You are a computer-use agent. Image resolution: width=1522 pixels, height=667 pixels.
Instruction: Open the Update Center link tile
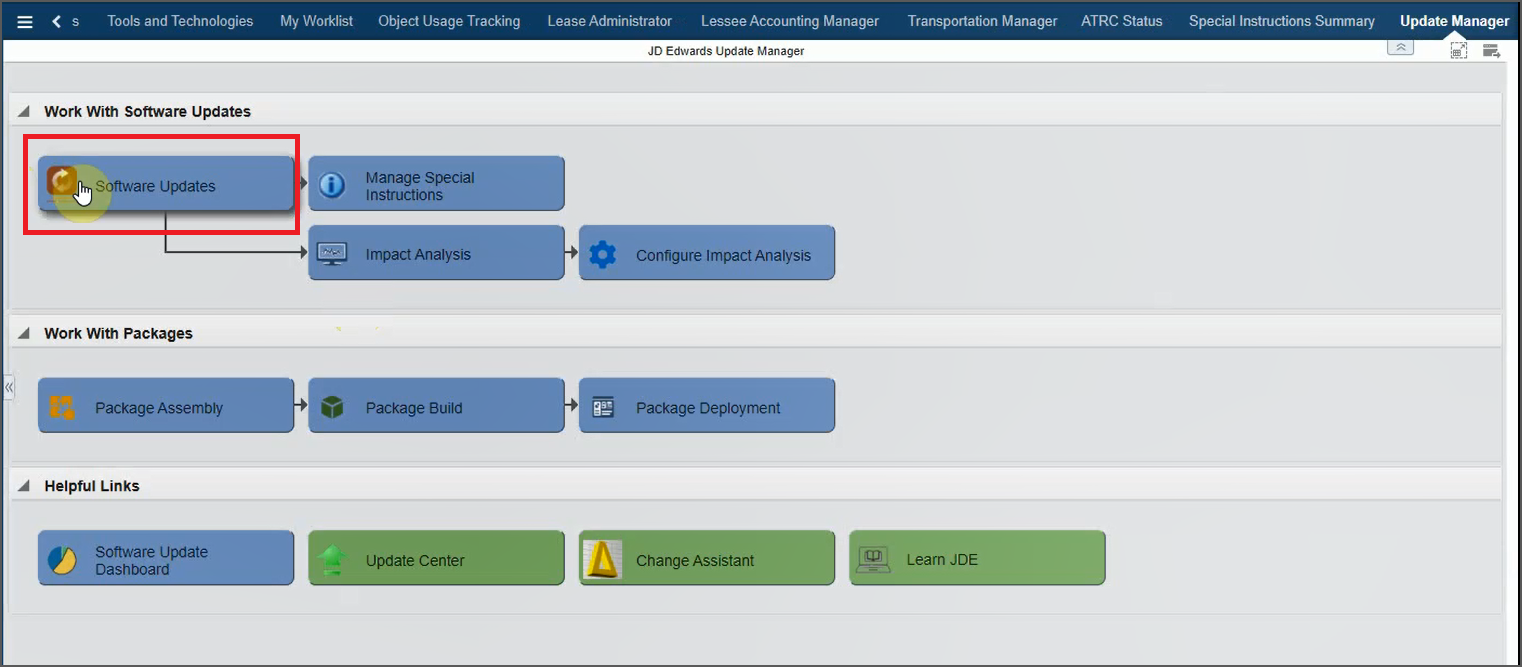(436, 558)
